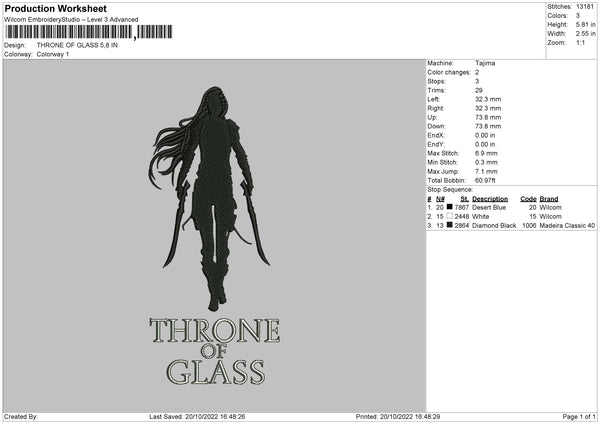The width and height of the screenshot is (600, 424).
Task: Click the THRONE OF GLASS embroidered lettering
Action: [x=215, y=351]
